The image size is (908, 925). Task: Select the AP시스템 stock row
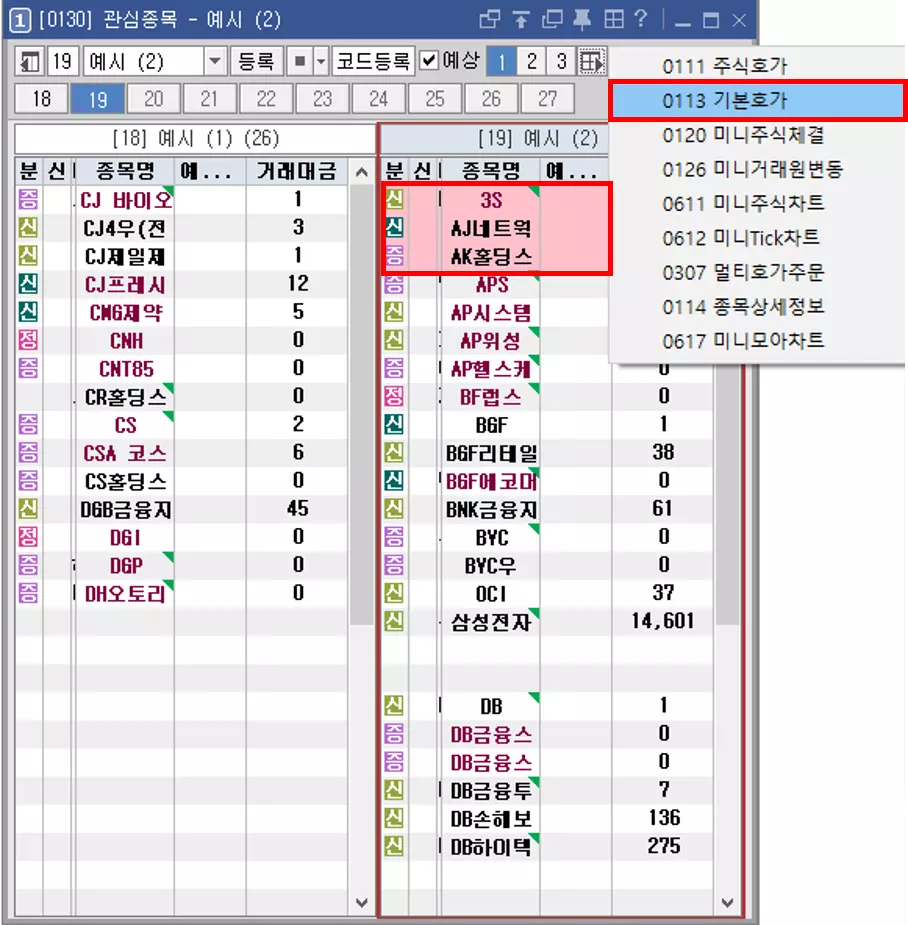548,312
